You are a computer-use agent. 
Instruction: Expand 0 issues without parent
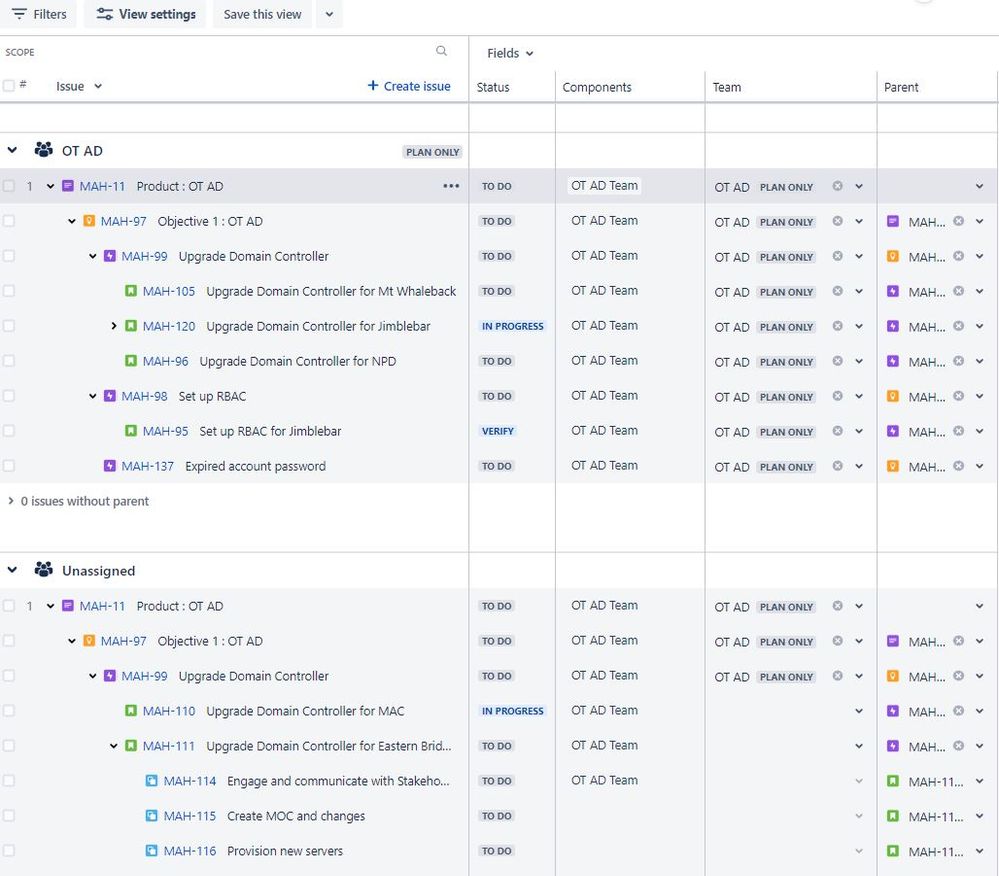point(11,501)
